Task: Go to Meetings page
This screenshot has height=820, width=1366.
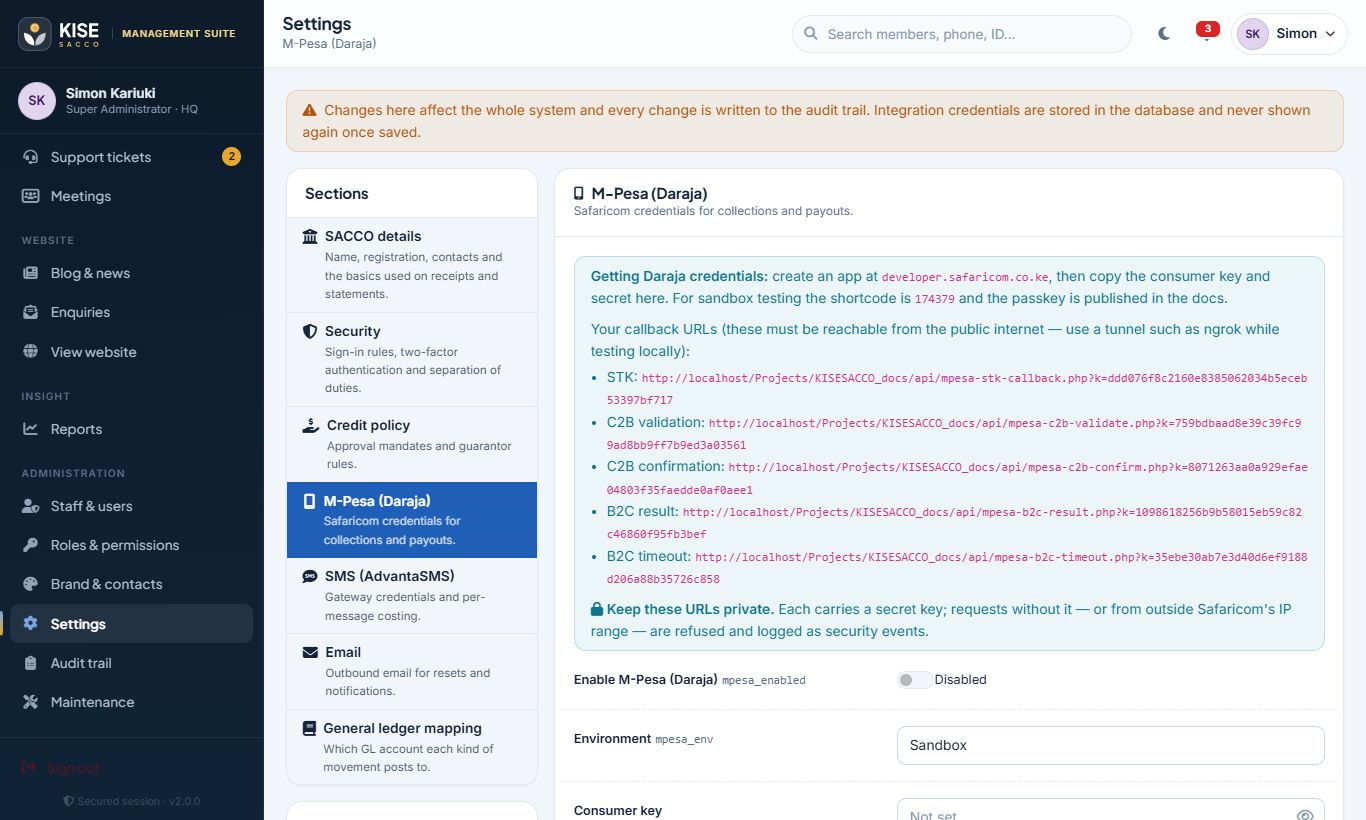Action: point(132,196)
